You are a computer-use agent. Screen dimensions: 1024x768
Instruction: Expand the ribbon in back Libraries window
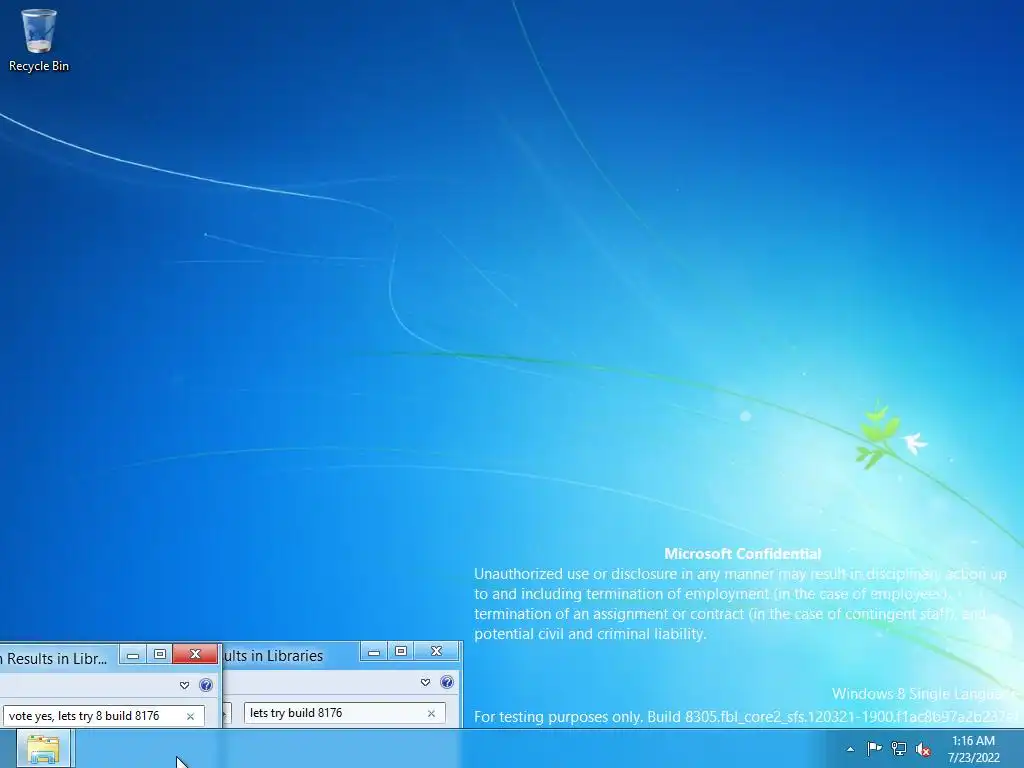(425, 682)
